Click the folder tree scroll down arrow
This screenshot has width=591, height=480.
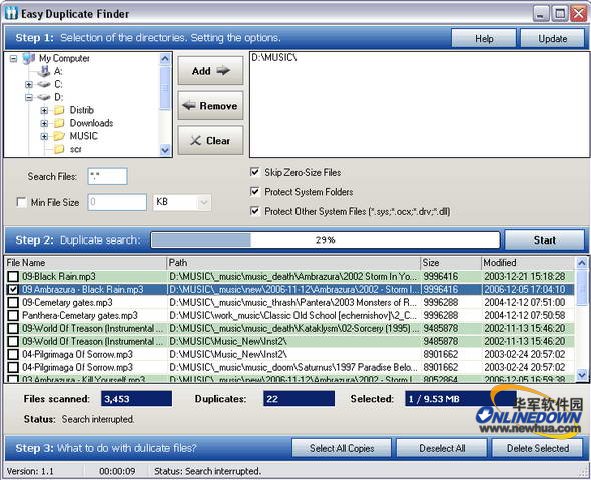165,150
